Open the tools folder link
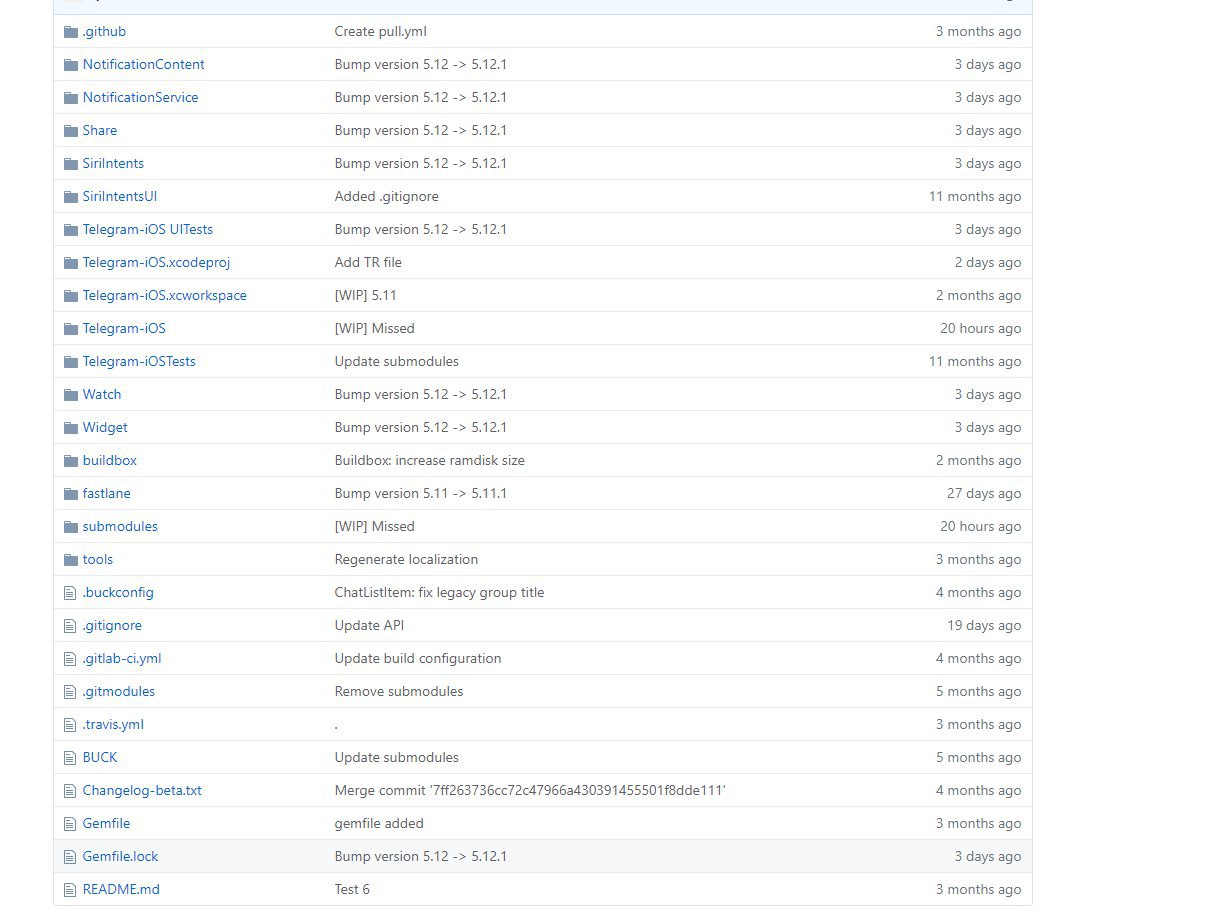Viewport: 1222px width, 916px height. 97,560
